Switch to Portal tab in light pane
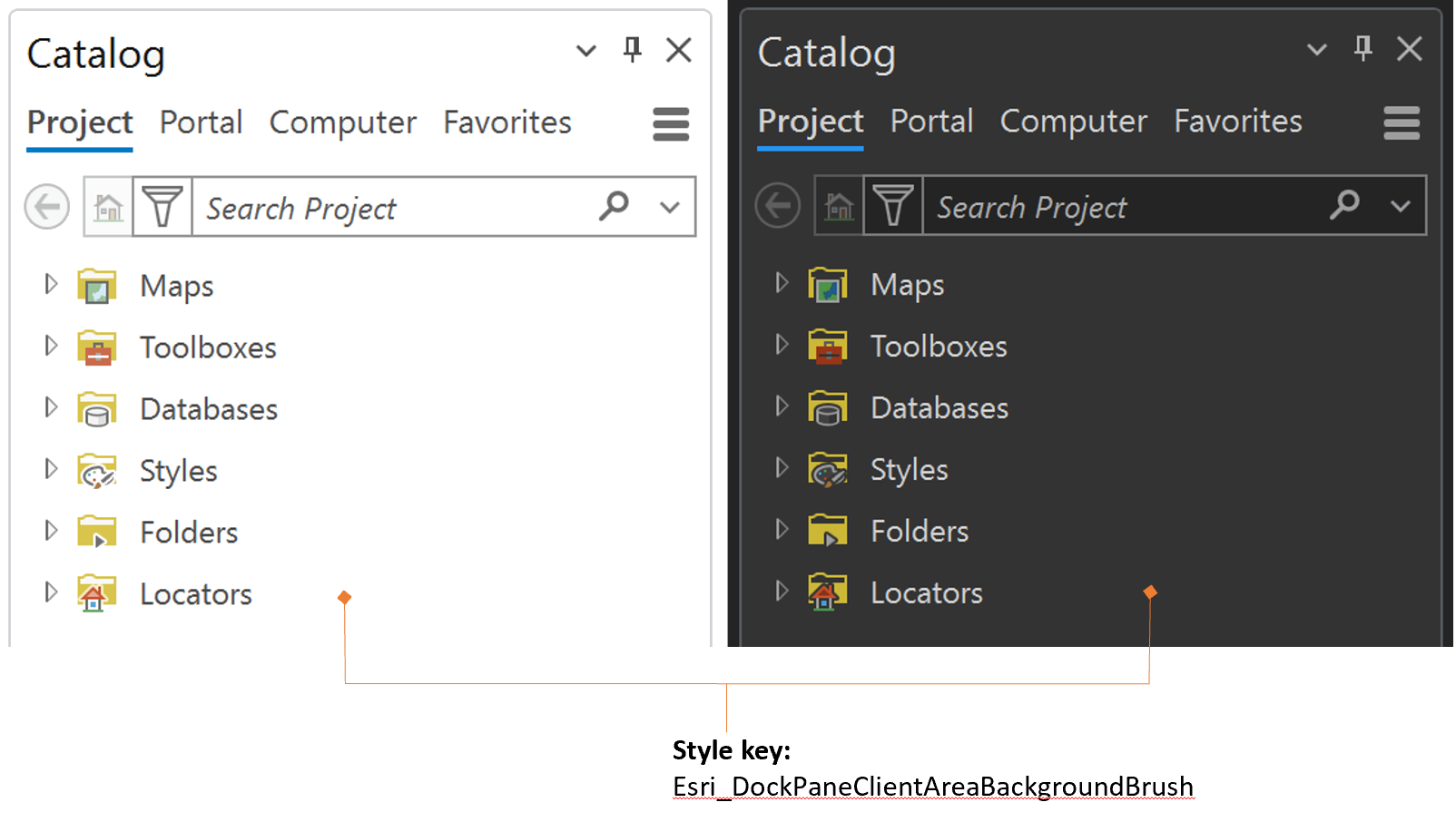The height and width of the screenshot is (822, 1456). [x=201, y=122]
